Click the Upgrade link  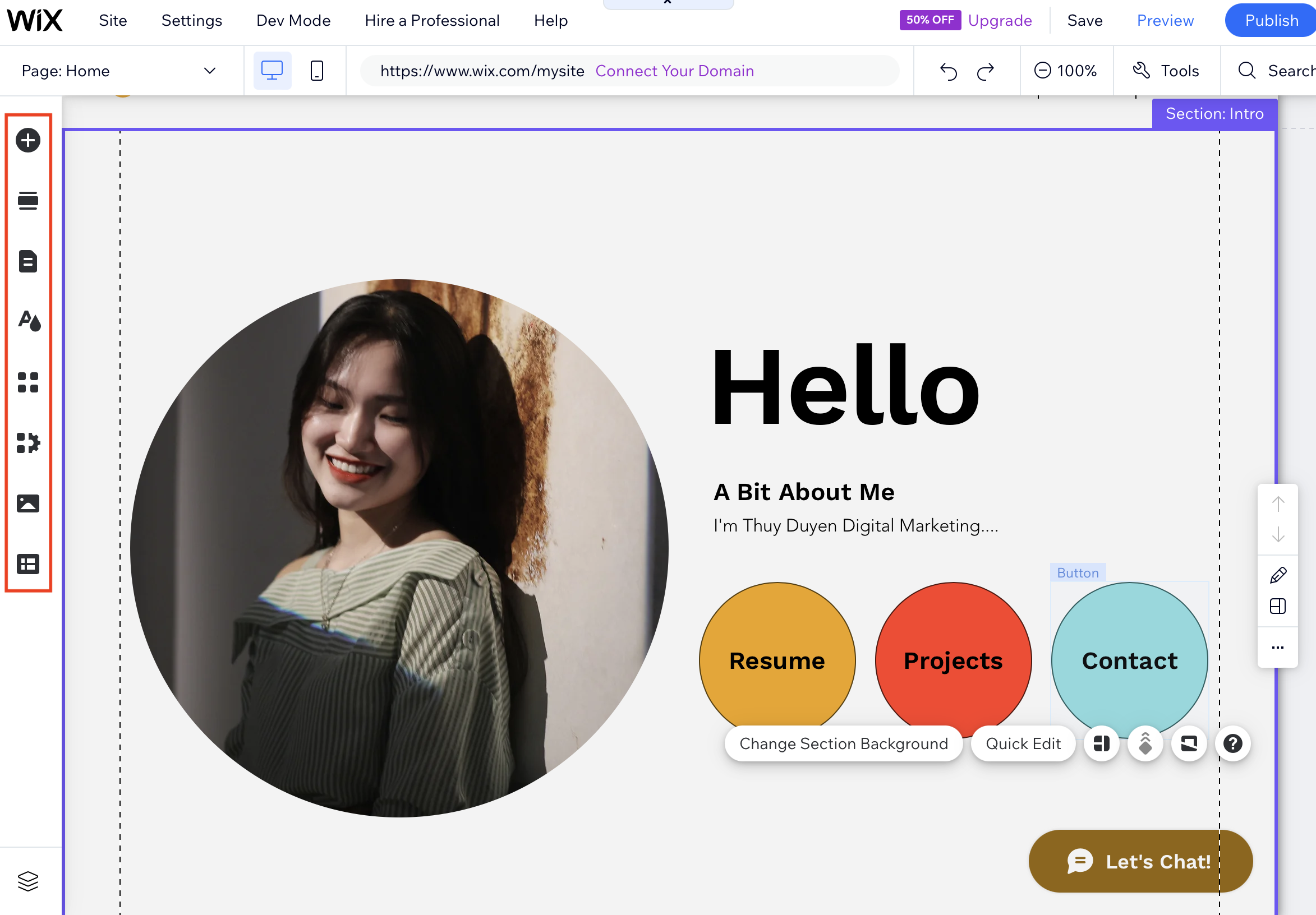[x=1000, y=21]
